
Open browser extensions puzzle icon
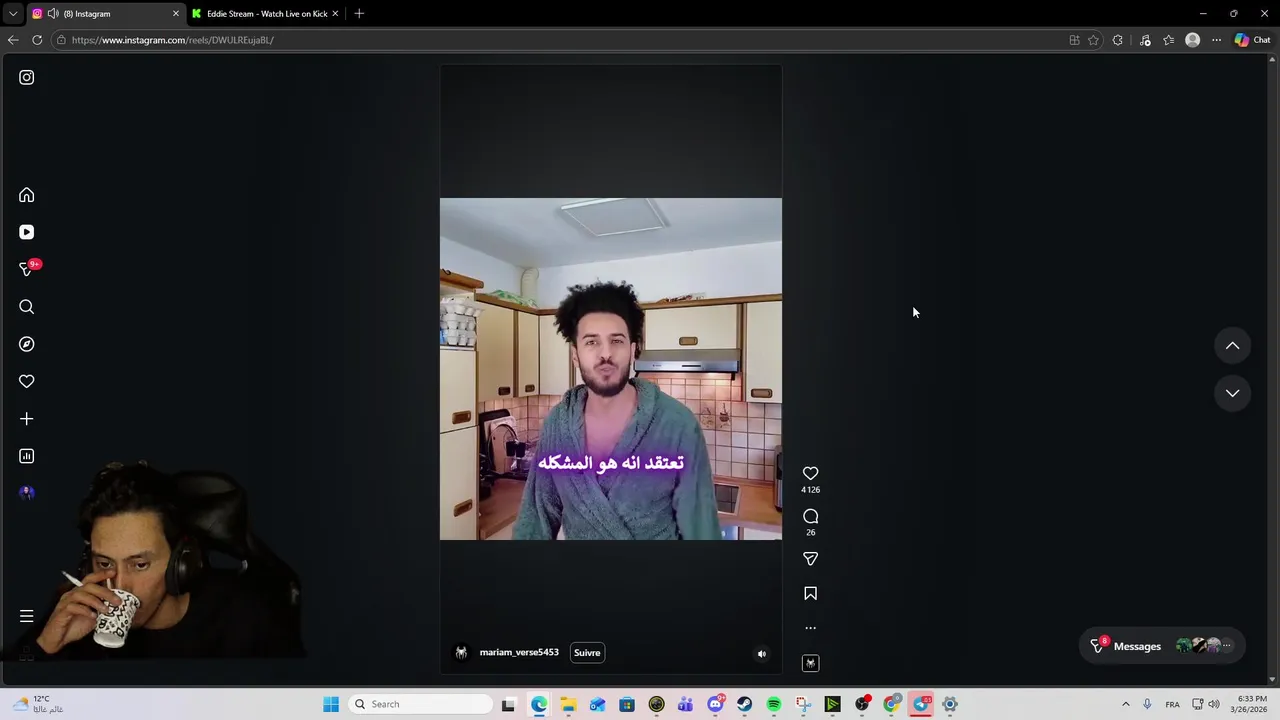point(1118,40)
